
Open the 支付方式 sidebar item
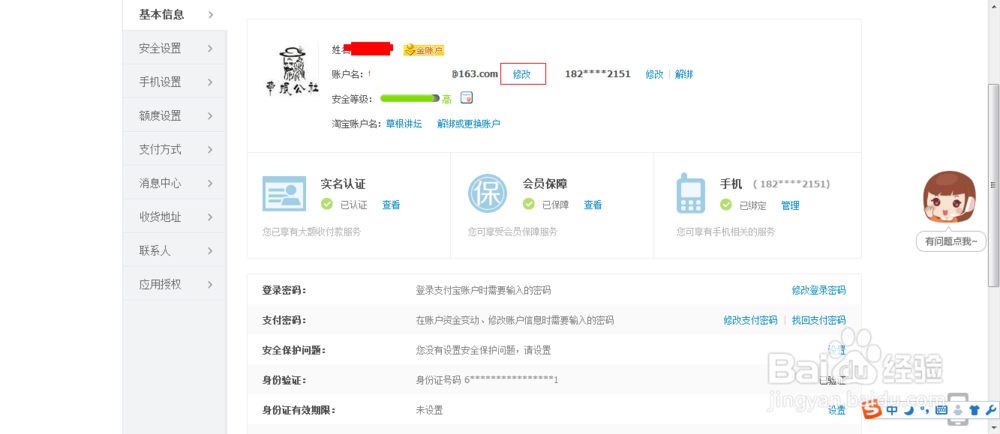click(x=175, y=150)
